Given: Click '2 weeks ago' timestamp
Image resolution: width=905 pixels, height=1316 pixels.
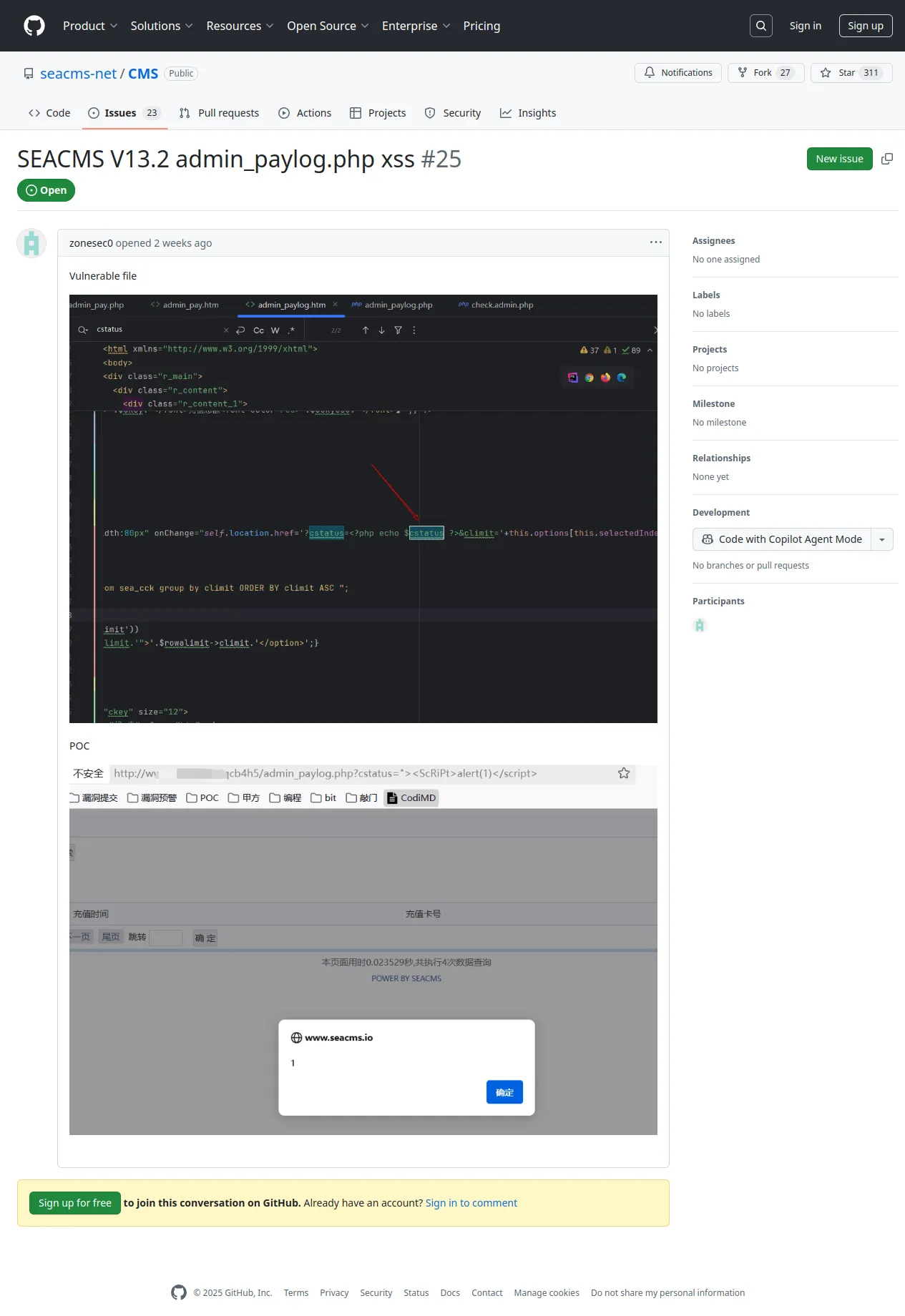Looking at the screenshot, I should point(183,243).
